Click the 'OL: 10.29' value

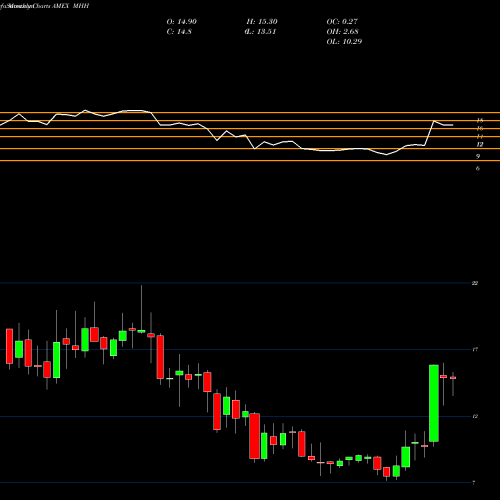(x=344, y=42)
